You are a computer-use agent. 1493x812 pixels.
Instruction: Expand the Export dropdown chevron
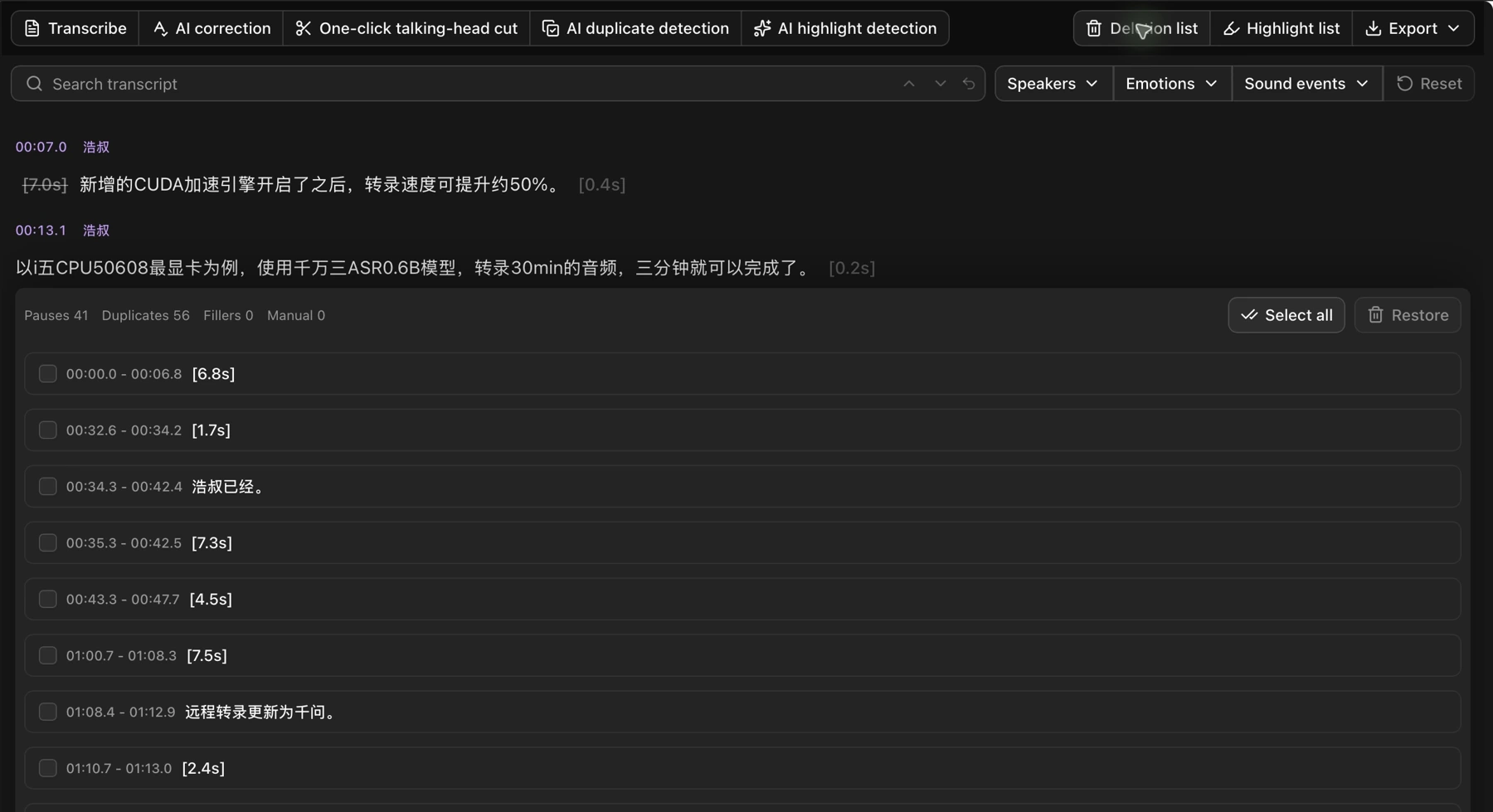coord(1453,28)
